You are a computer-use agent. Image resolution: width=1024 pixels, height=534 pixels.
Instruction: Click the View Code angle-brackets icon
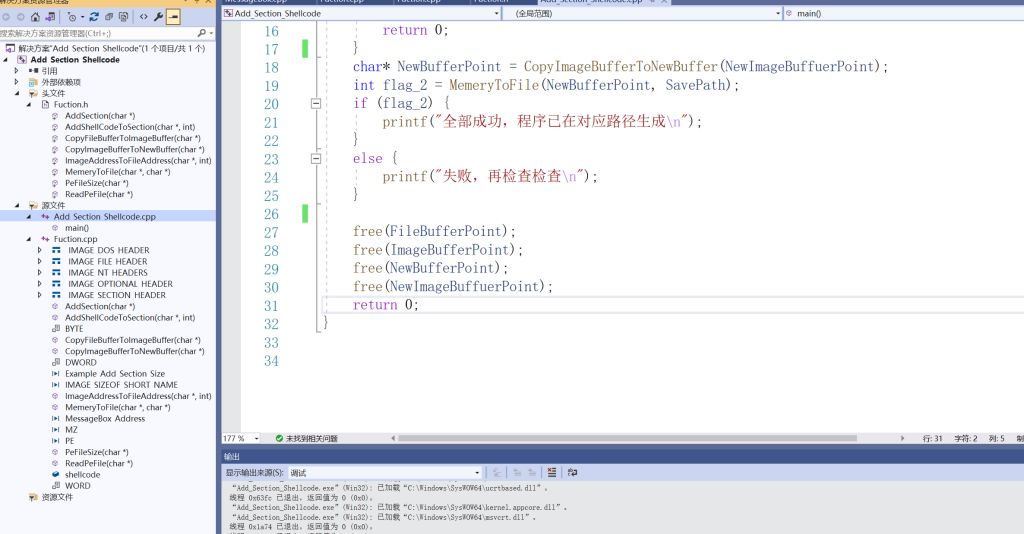[144, 17]
